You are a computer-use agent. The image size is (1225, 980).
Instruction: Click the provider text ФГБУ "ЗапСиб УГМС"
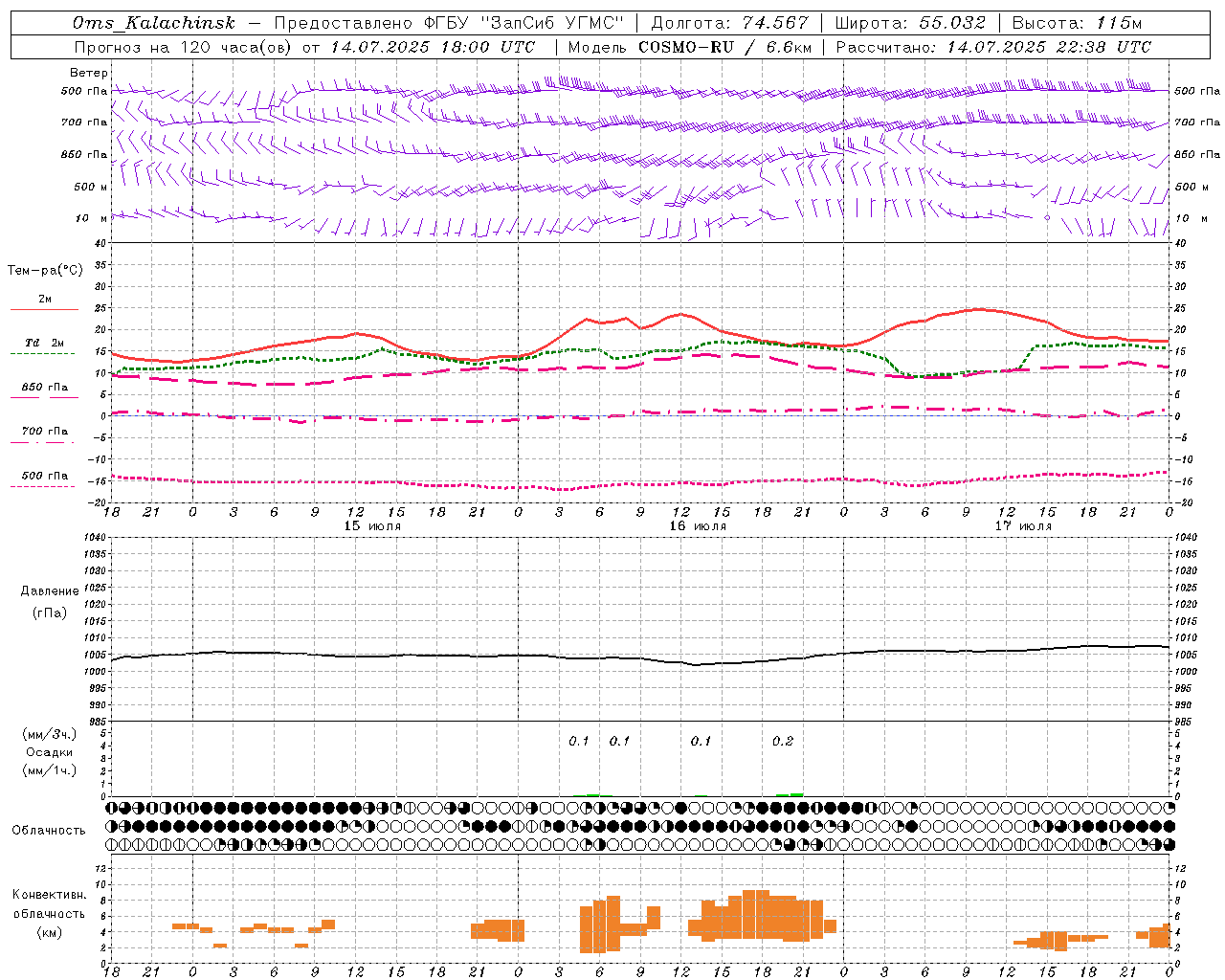click(524, 23)
